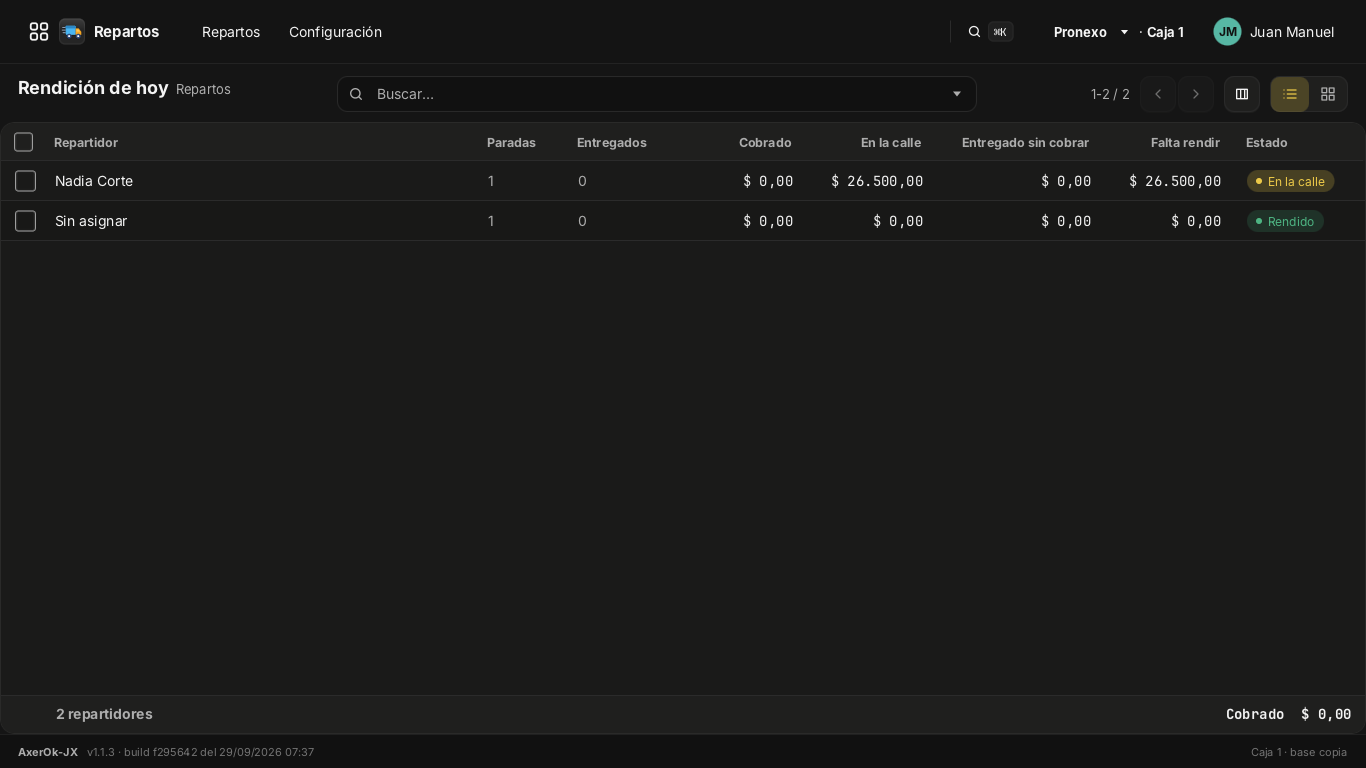Tick the checkbox for Nadia Corte

pyautogui.click(x=26, y=181)
